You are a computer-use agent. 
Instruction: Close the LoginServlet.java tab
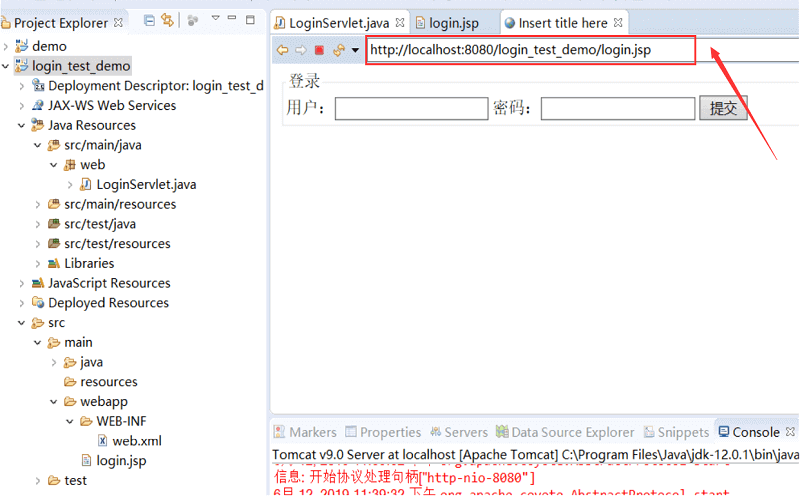point(400,22)
